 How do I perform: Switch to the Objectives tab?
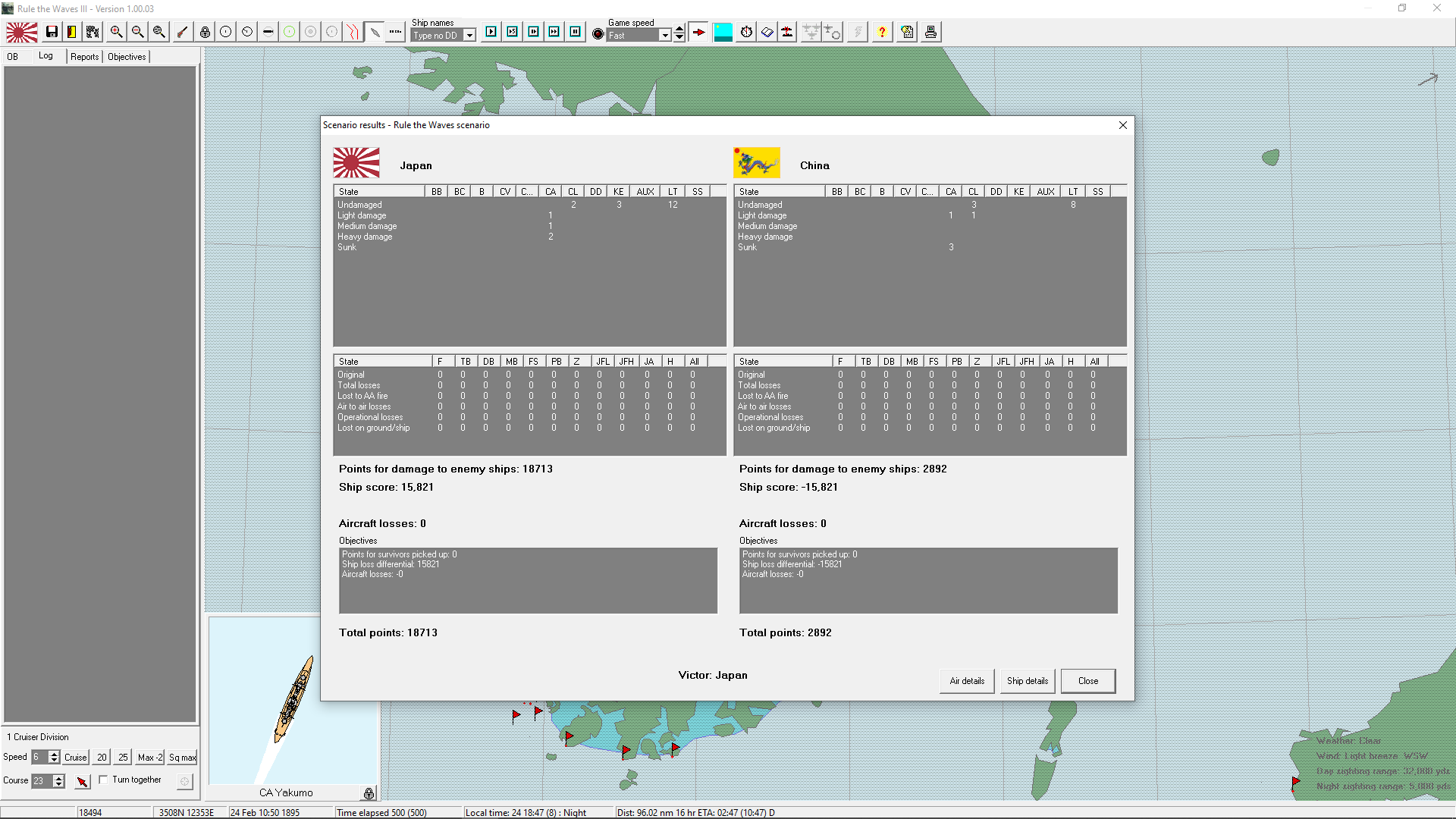(x=127, y=57)
